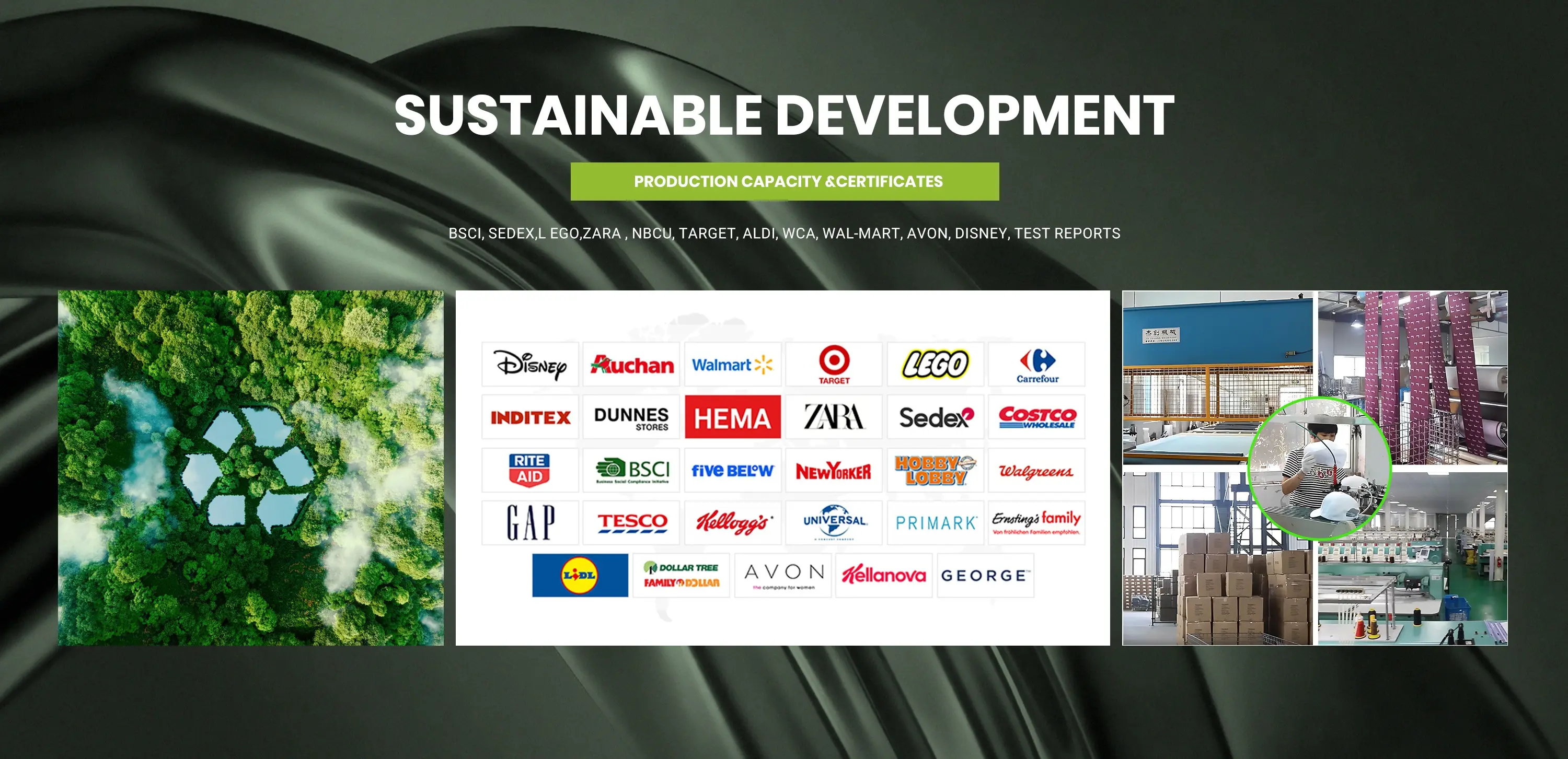
Task: Click the Disney logo tile
Action: tap(529, 364)
